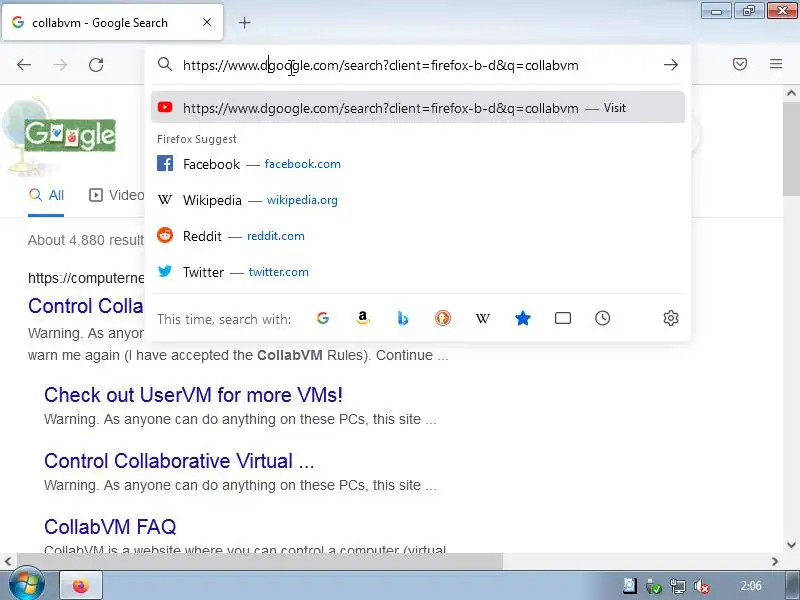This screenshot has height=600, width=800.
Task: Click in the URL address field
Action: pyautogui.click(x=418, y=65)
